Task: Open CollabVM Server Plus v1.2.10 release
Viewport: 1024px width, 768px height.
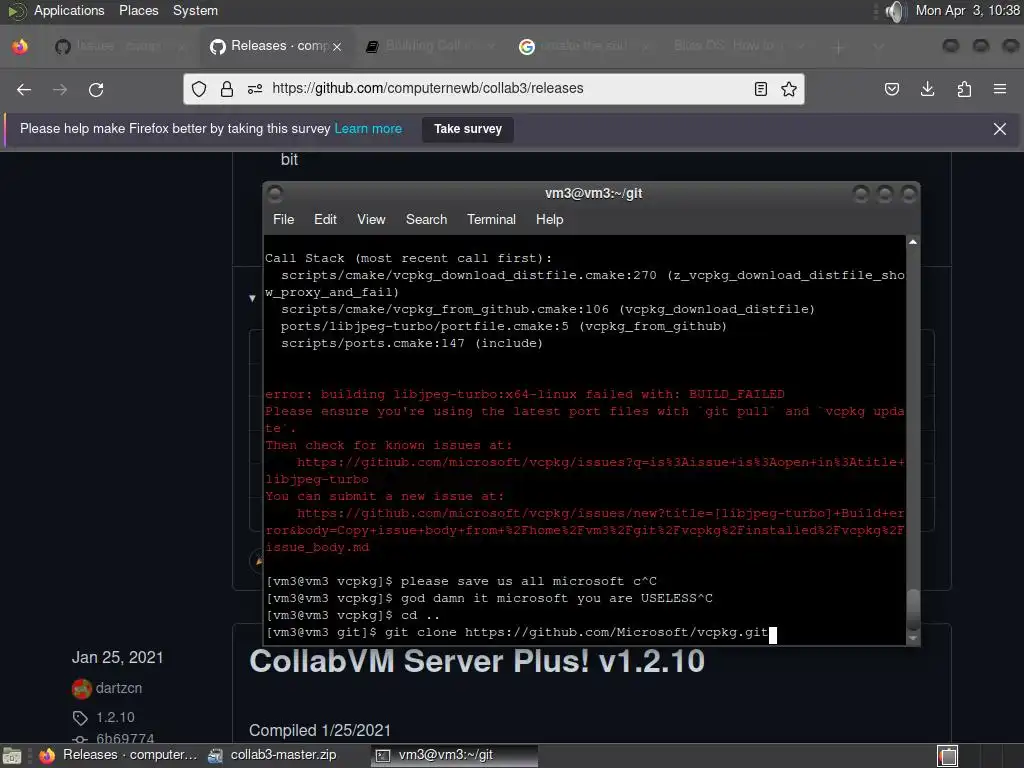Action: [x=477, y=661]
